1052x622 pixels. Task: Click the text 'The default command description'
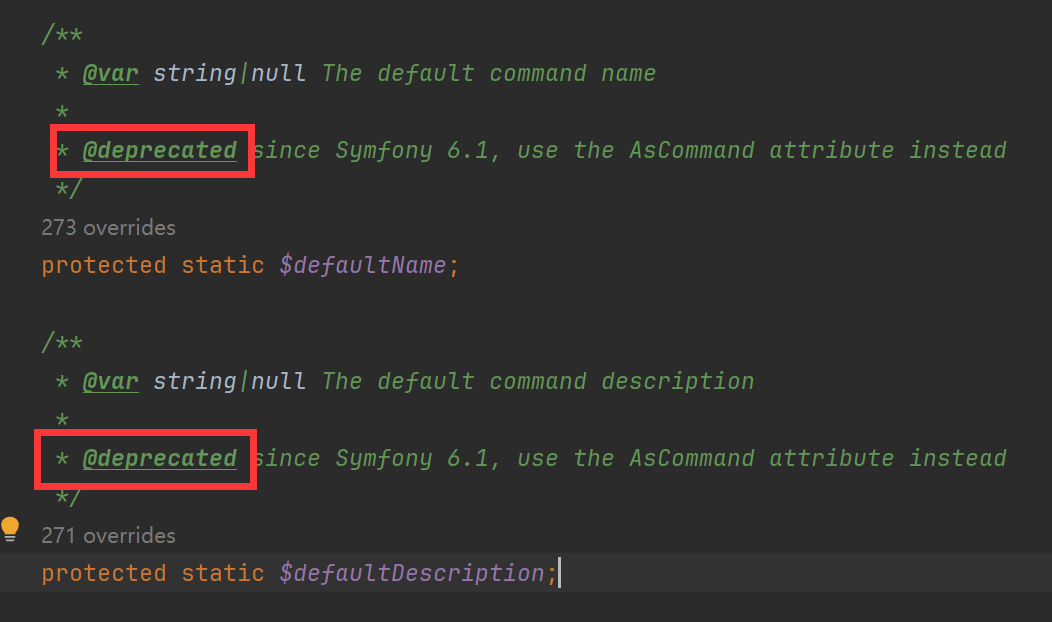[x=538, y=381]
